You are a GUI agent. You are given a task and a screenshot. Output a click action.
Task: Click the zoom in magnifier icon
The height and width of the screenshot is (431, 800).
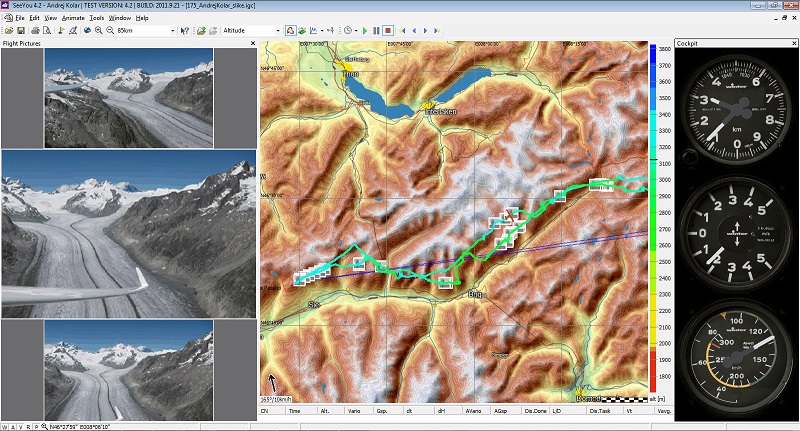(x=97, y=31)
